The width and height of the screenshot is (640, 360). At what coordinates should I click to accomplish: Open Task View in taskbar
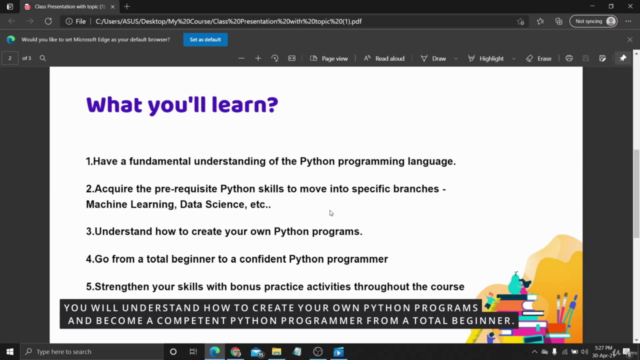click(x=193, y=351)
